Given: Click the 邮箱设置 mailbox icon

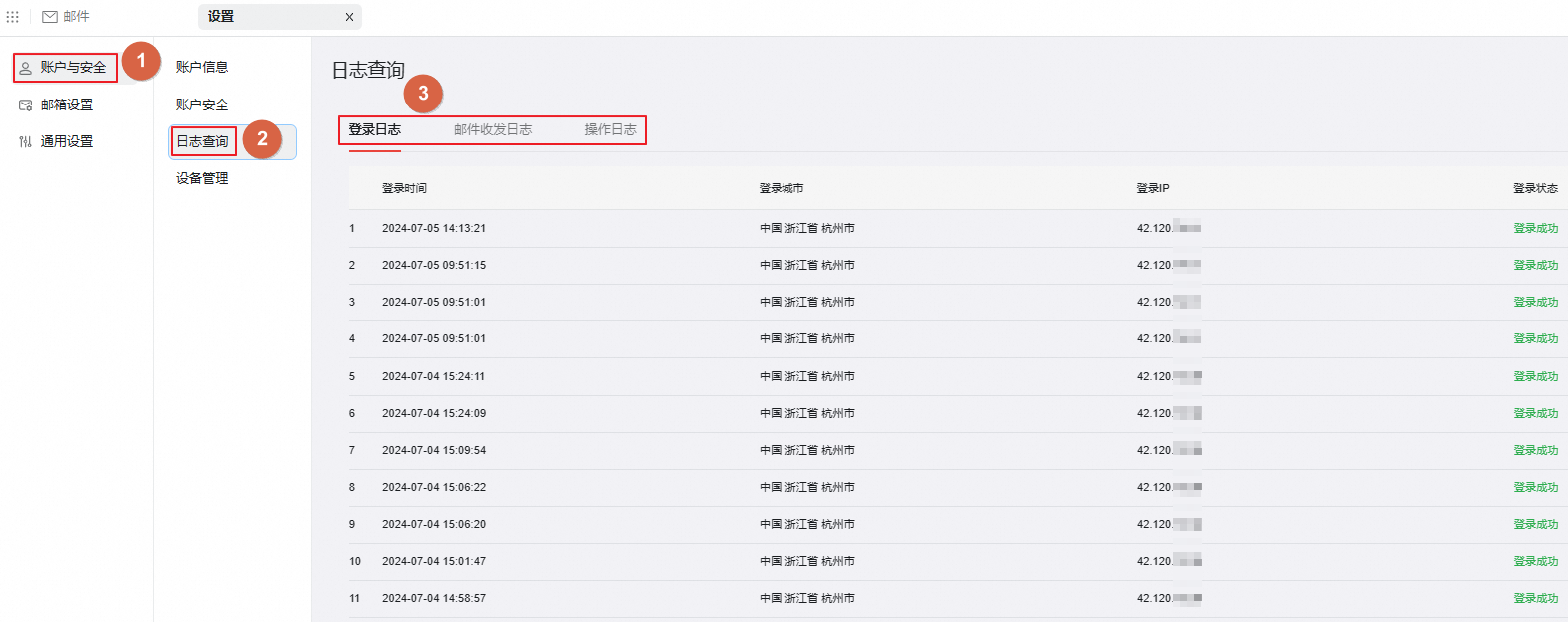Looking at the screenshot, I should coord(26,104).
